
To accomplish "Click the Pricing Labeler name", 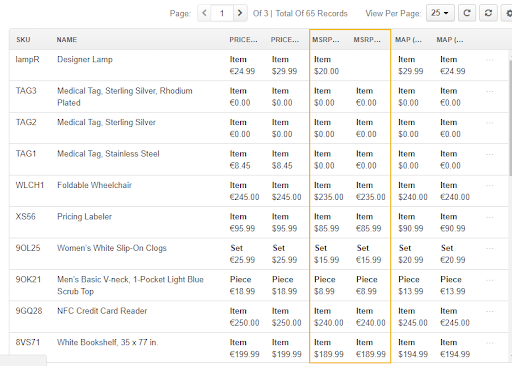I will point(84,217).
